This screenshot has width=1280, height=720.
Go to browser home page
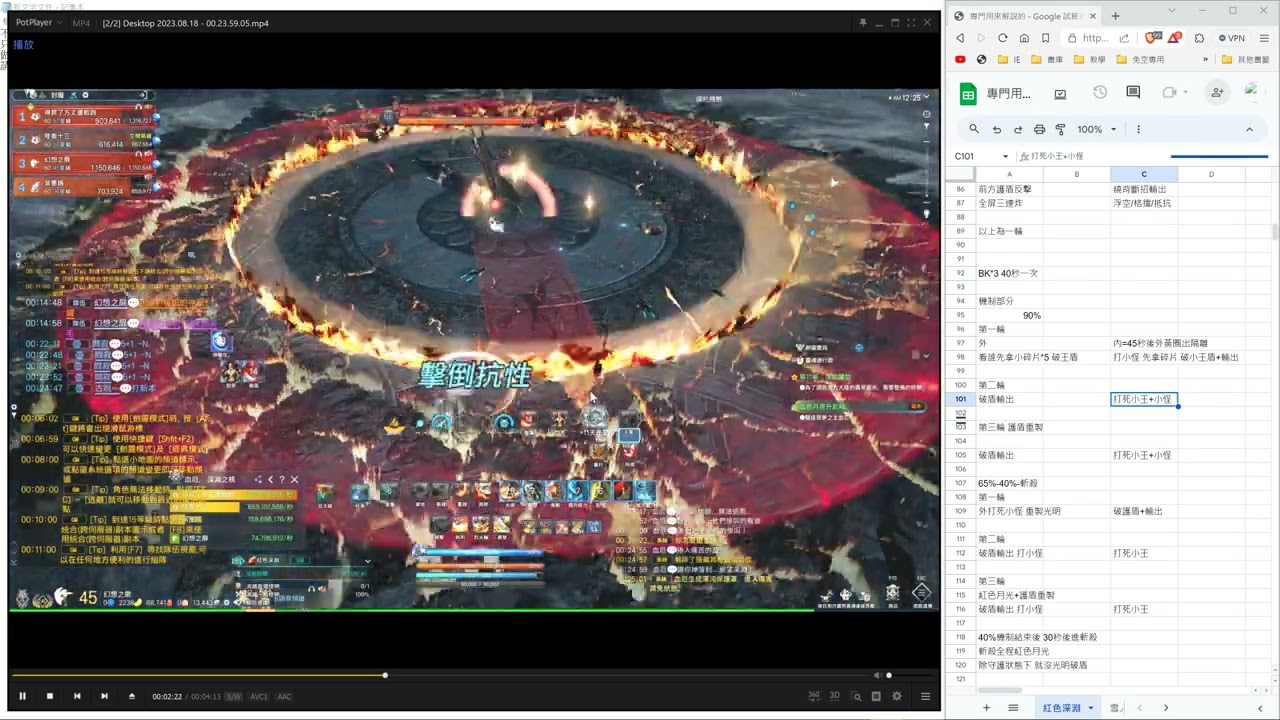click(1024, 38)
